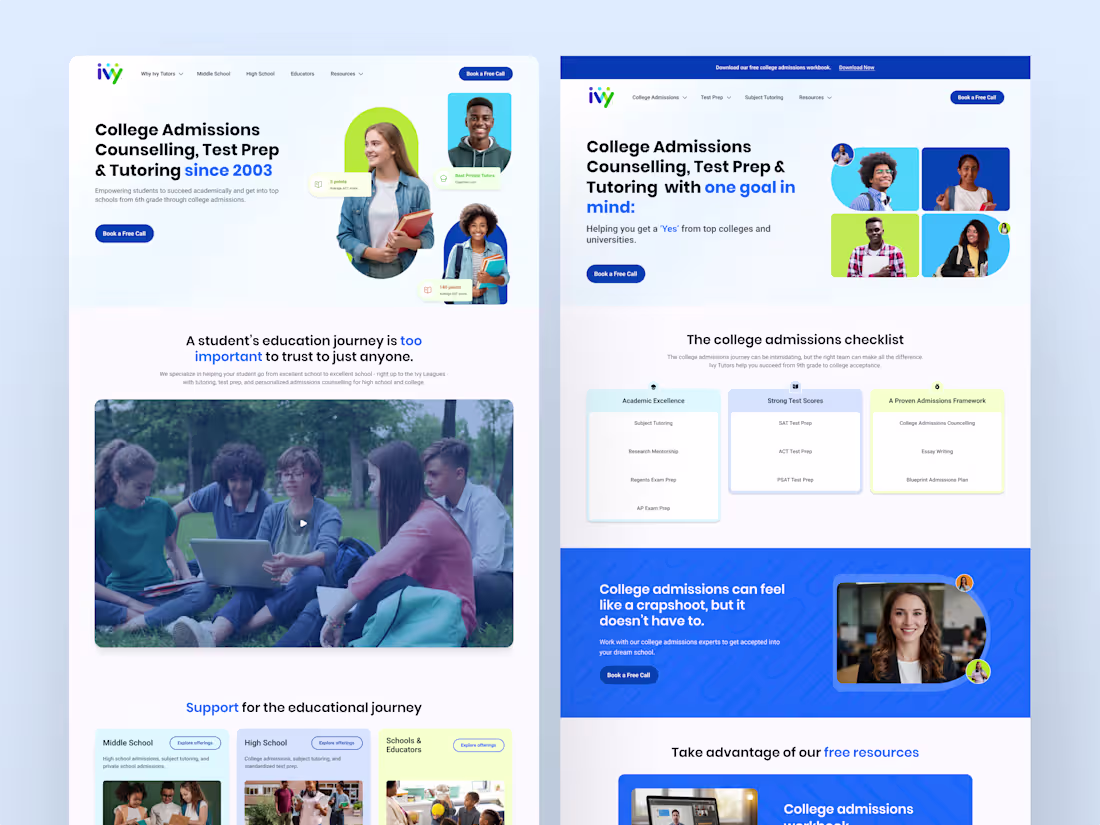
Task: Click the Schools & Educators card thumbnail image
Action: pyautogui.click(x=445, y=803)
